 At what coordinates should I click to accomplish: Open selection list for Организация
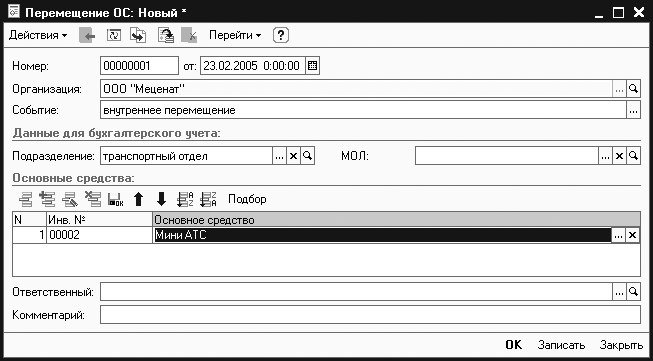click(619, 89)
